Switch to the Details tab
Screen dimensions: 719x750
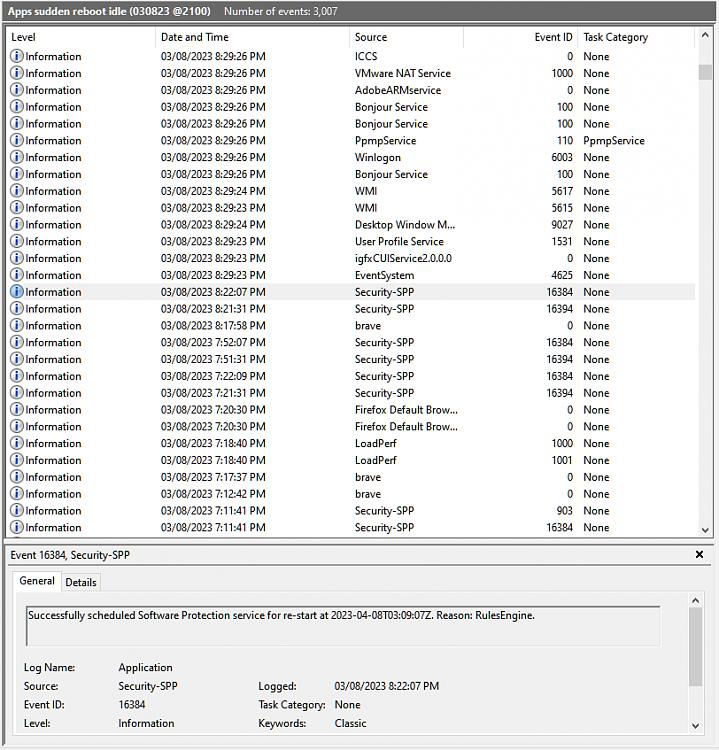(x=81, y=582)
